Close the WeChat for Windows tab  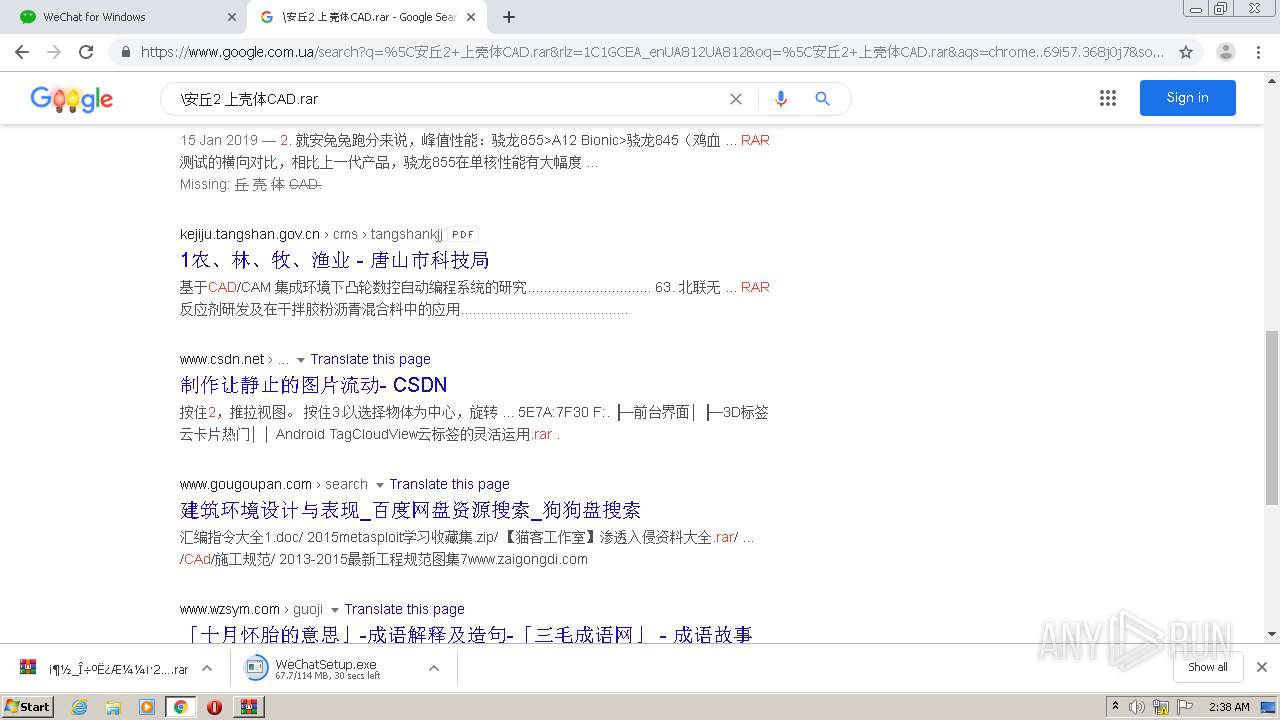[232, 17]
